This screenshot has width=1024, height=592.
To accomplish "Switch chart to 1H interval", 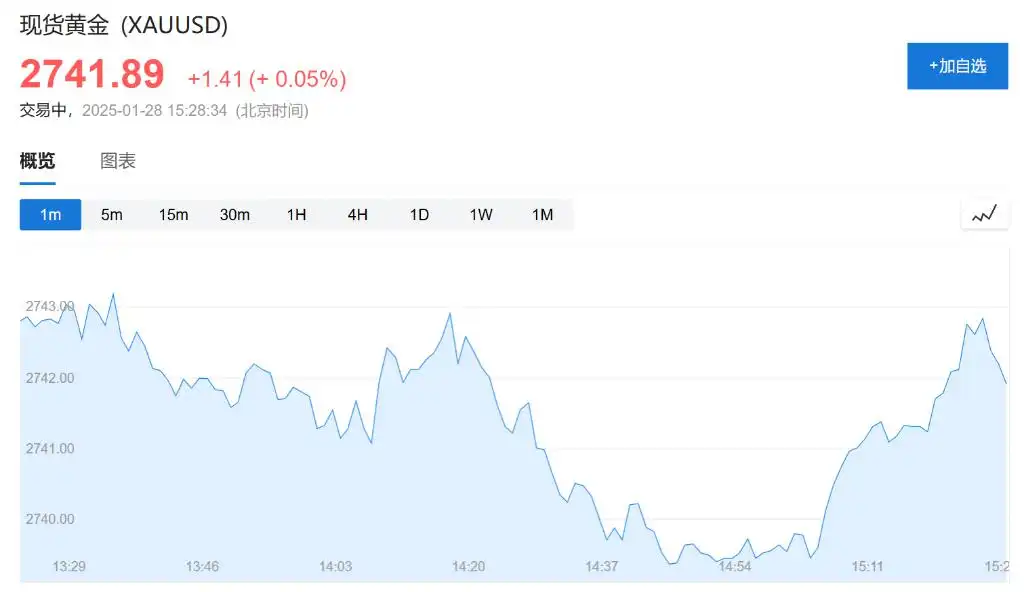I will pyautogui.click(x=296, y=214).
